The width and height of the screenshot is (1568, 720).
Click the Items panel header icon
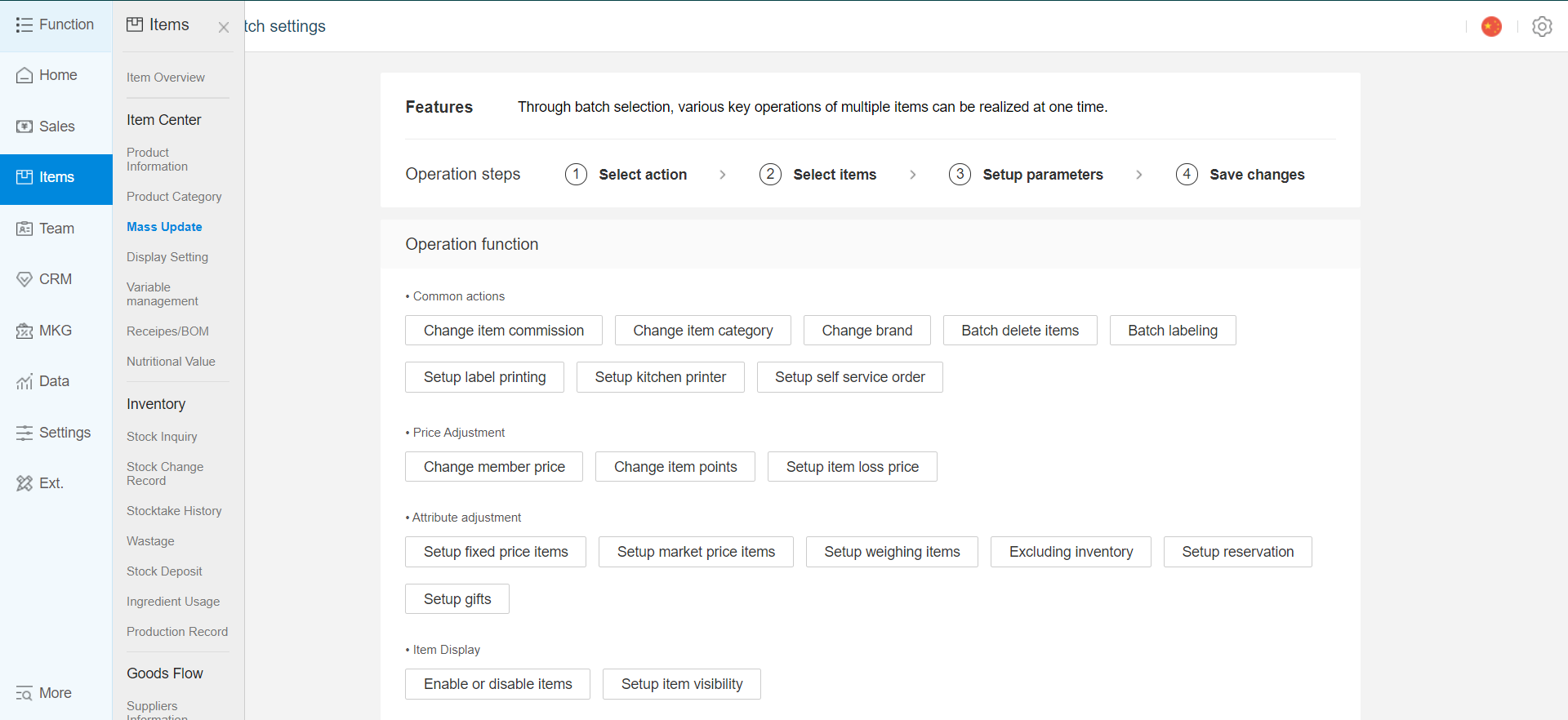click(x=135, y=24)
